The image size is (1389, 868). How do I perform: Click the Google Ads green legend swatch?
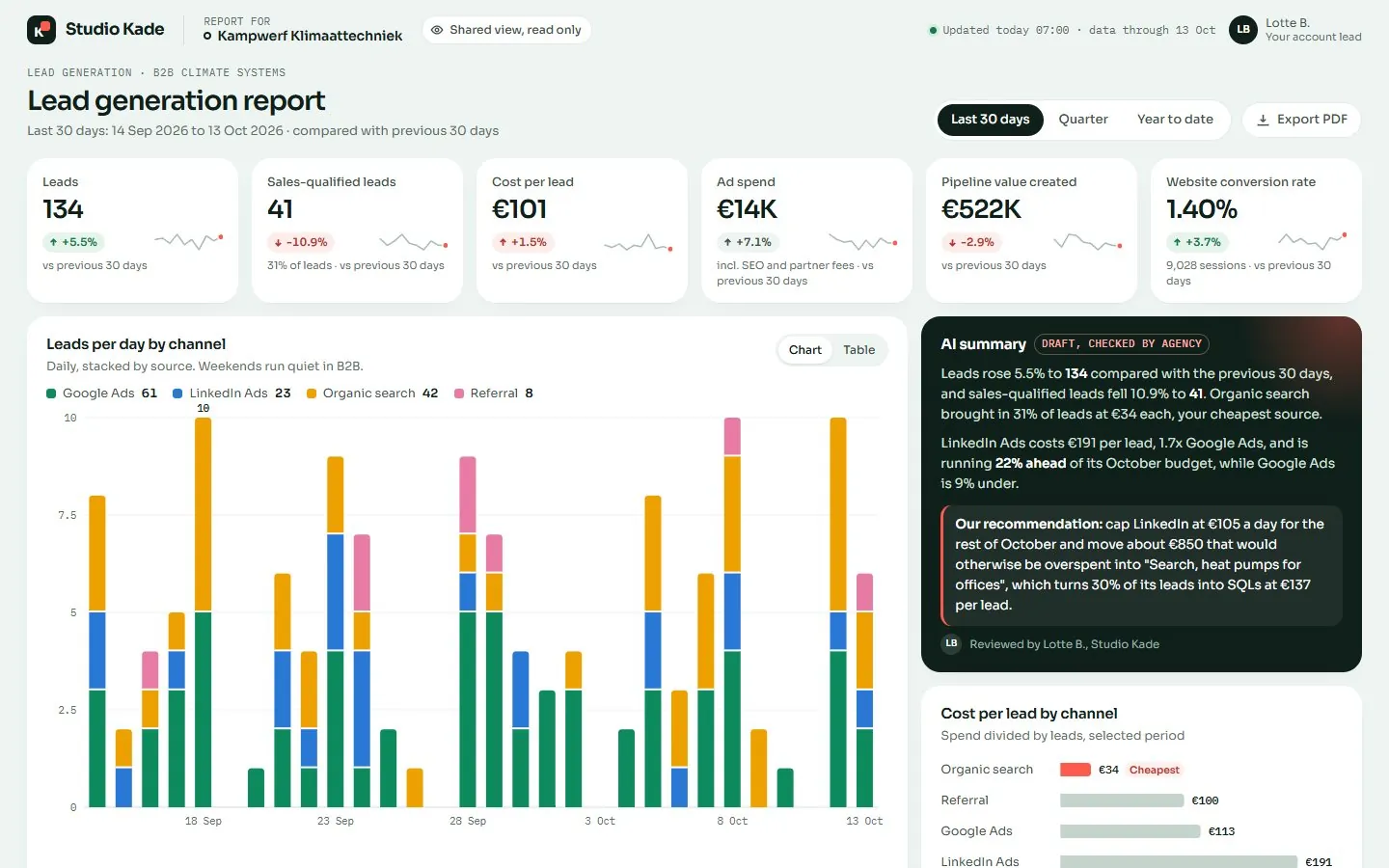click(51, 393)
